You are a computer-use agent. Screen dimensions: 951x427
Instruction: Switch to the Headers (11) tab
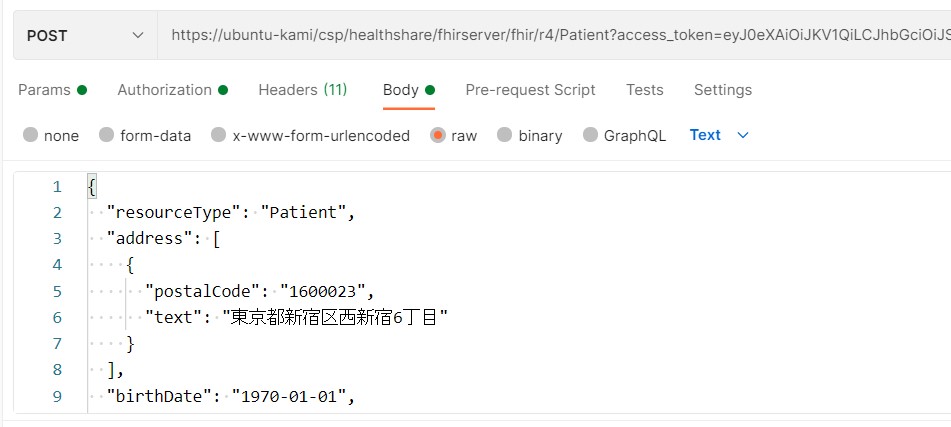(302, 90)
